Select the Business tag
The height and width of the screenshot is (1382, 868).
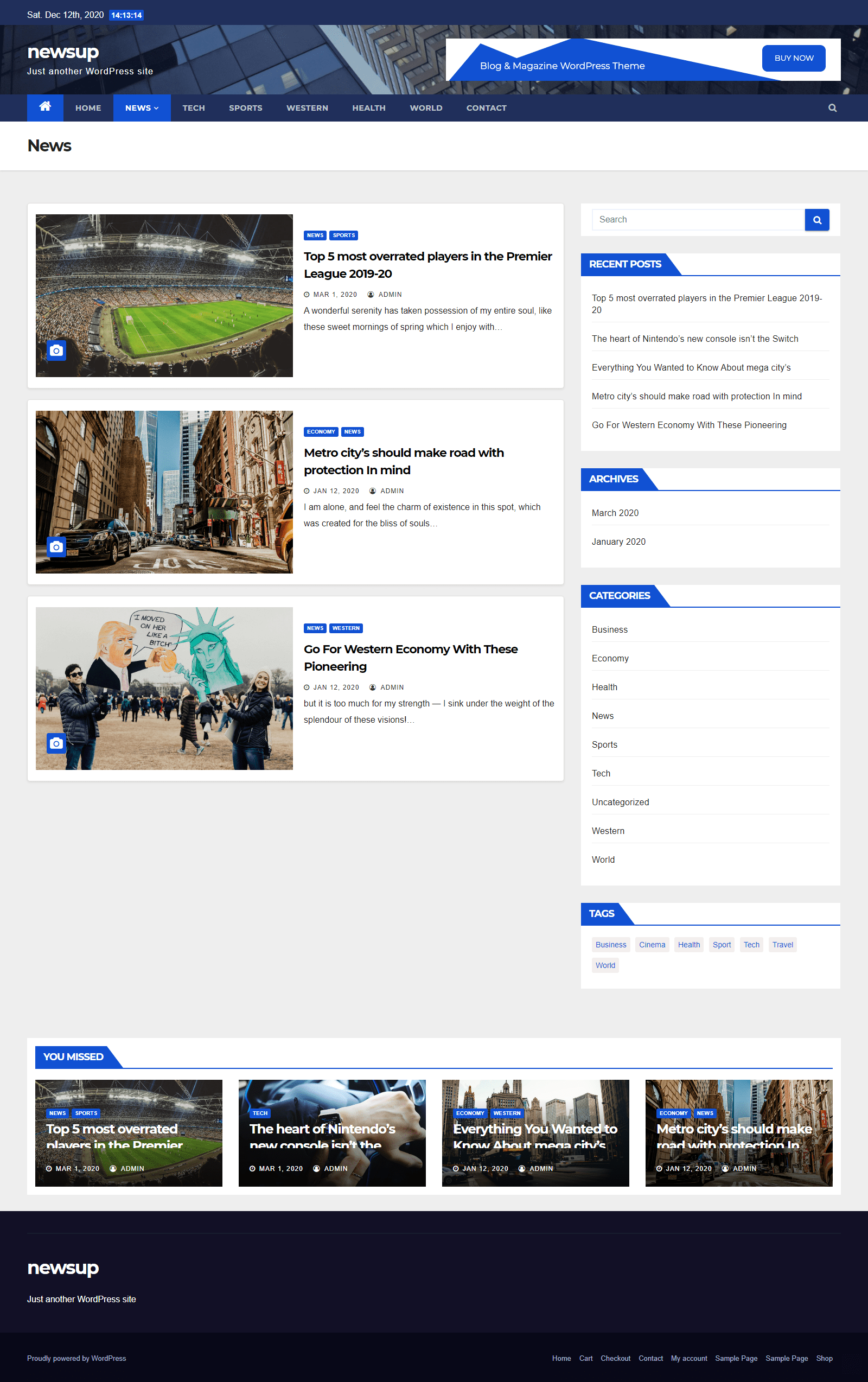pyautogui.click(x=610, y=945)
